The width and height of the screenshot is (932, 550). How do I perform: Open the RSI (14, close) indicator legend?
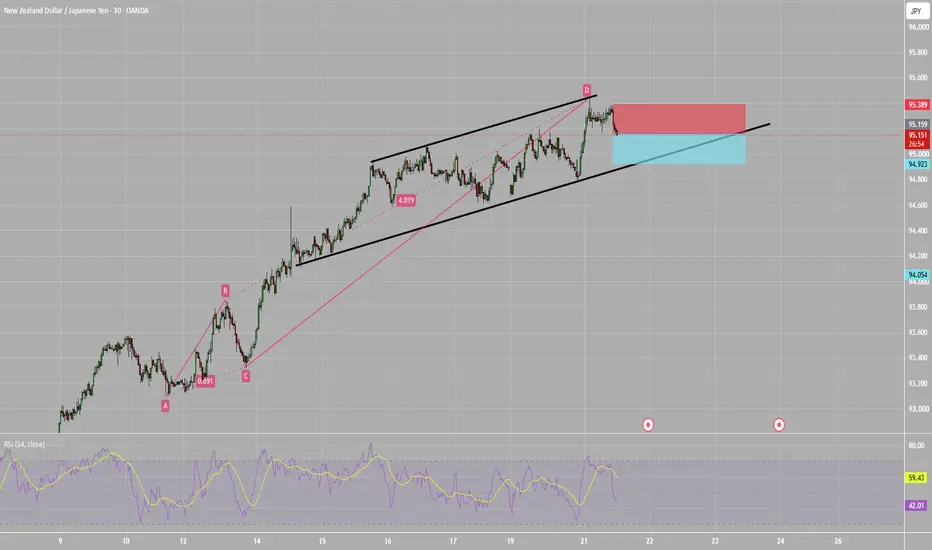[24, 444]
